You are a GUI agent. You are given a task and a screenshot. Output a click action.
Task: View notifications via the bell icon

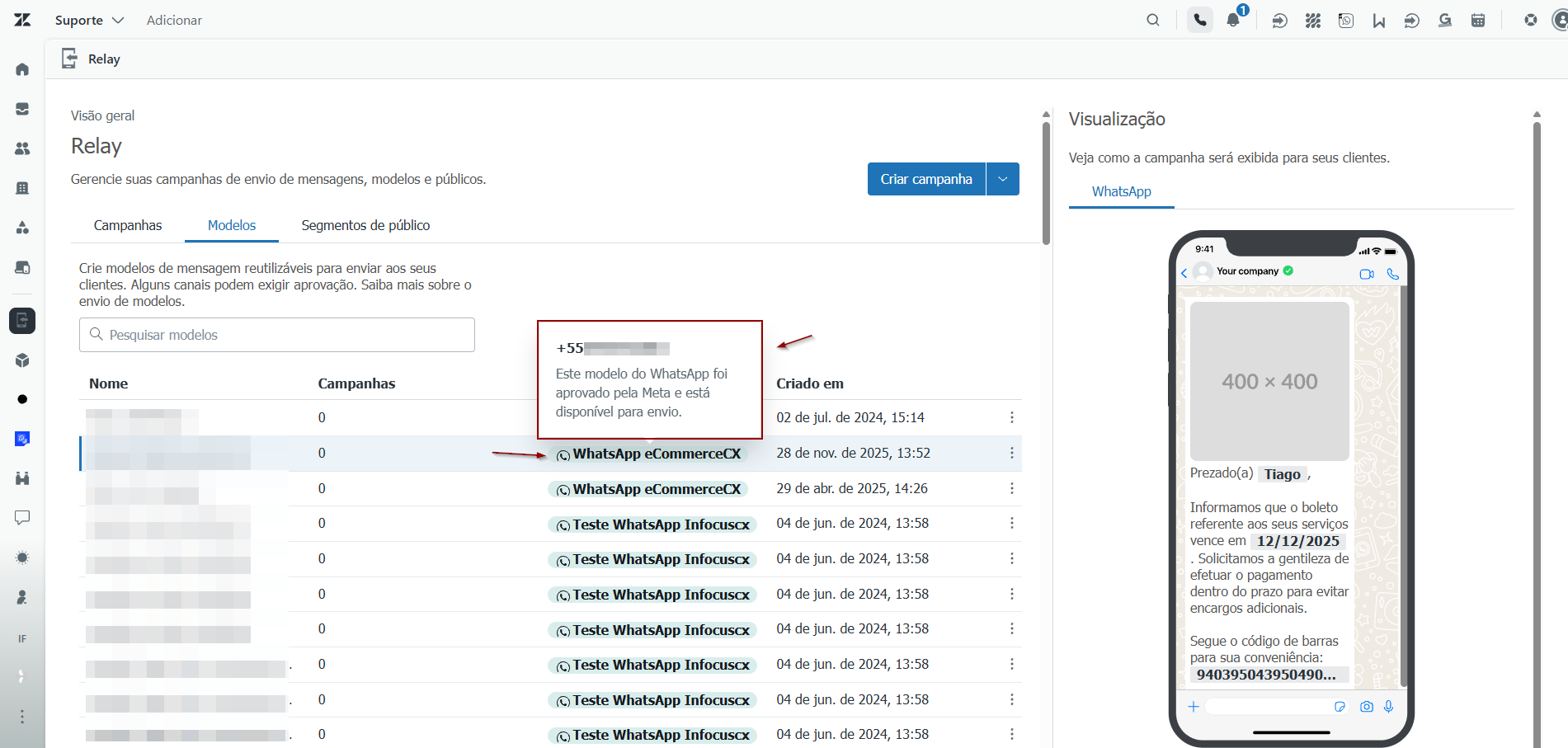coord(1234,20)
